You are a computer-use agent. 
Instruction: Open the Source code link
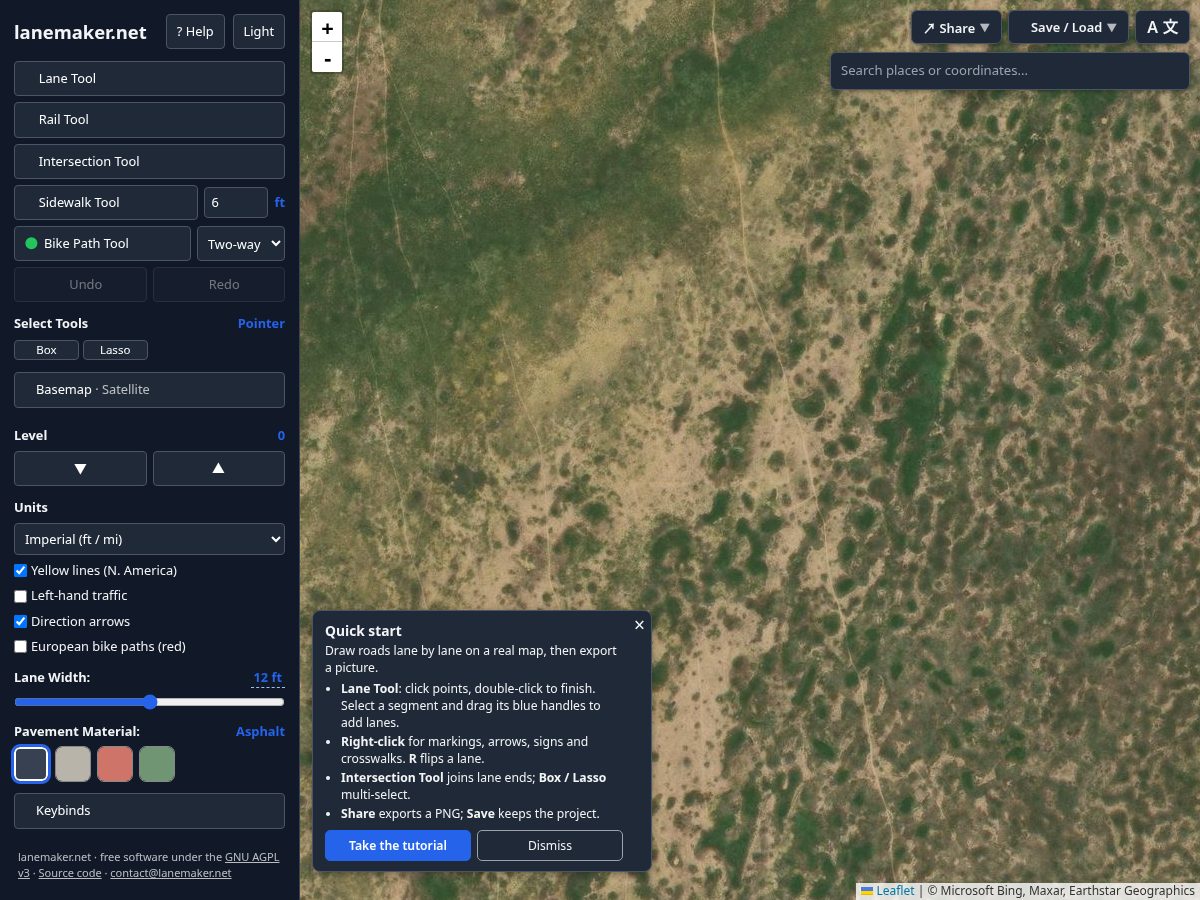(70, 873)
